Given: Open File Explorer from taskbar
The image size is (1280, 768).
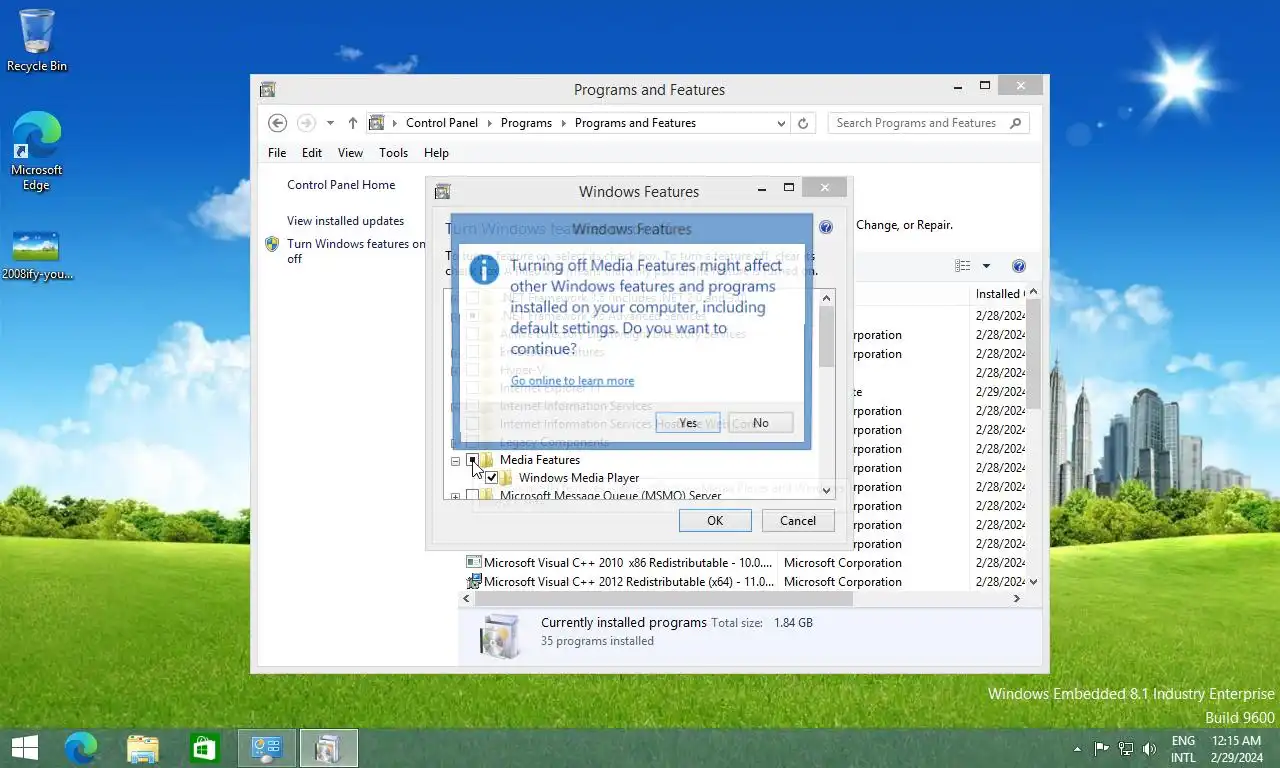Looking at the screenshot, I should 143,748.
